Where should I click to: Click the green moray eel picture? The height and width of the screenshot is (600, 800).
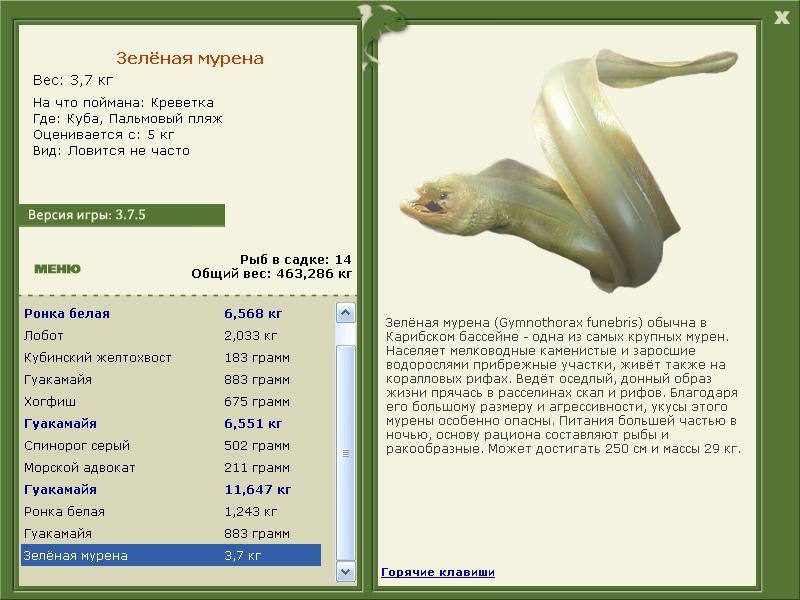(x=569, y=171)
